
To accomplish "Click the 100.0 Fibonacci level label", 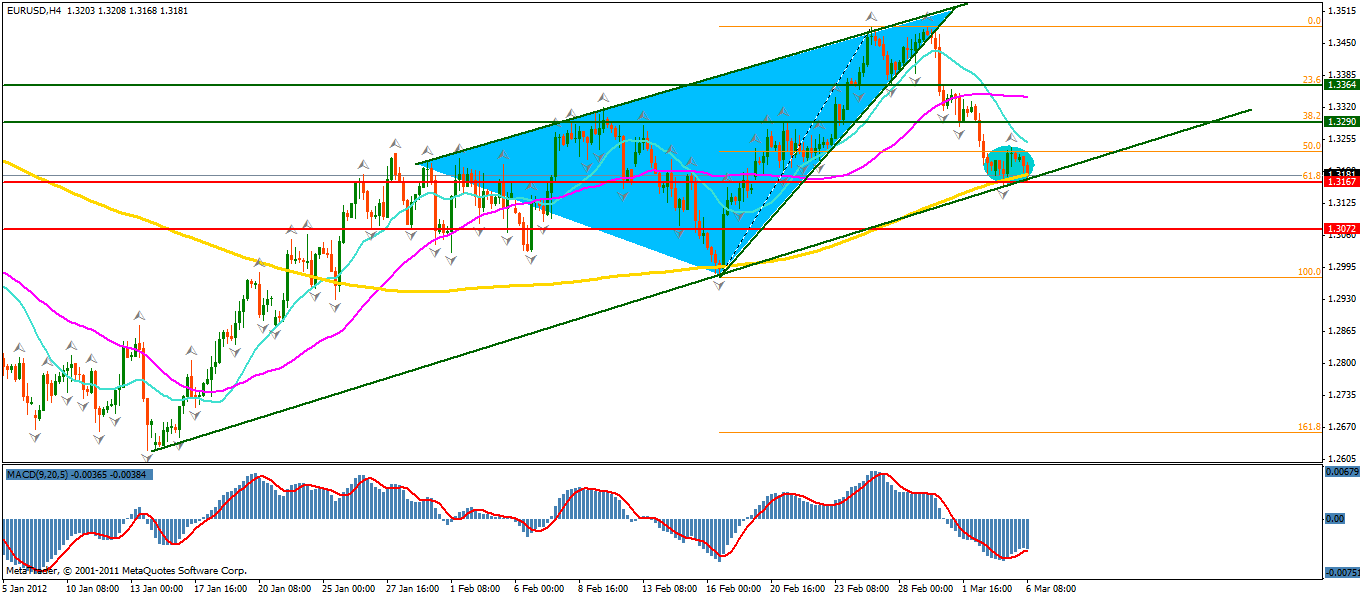I will [1308, 271].
